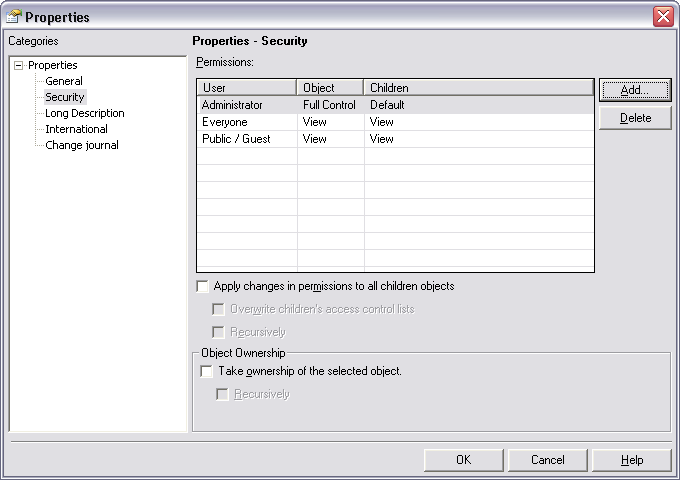Select the Public / Guest row

click(395, 139)
